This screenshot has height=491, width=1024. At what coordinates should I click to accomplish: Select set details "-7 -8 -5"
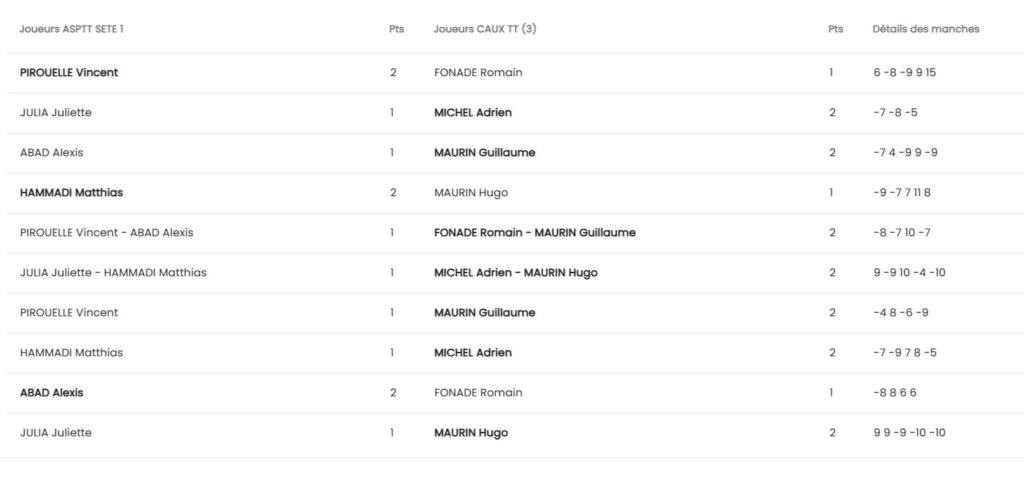pos(895,113)
